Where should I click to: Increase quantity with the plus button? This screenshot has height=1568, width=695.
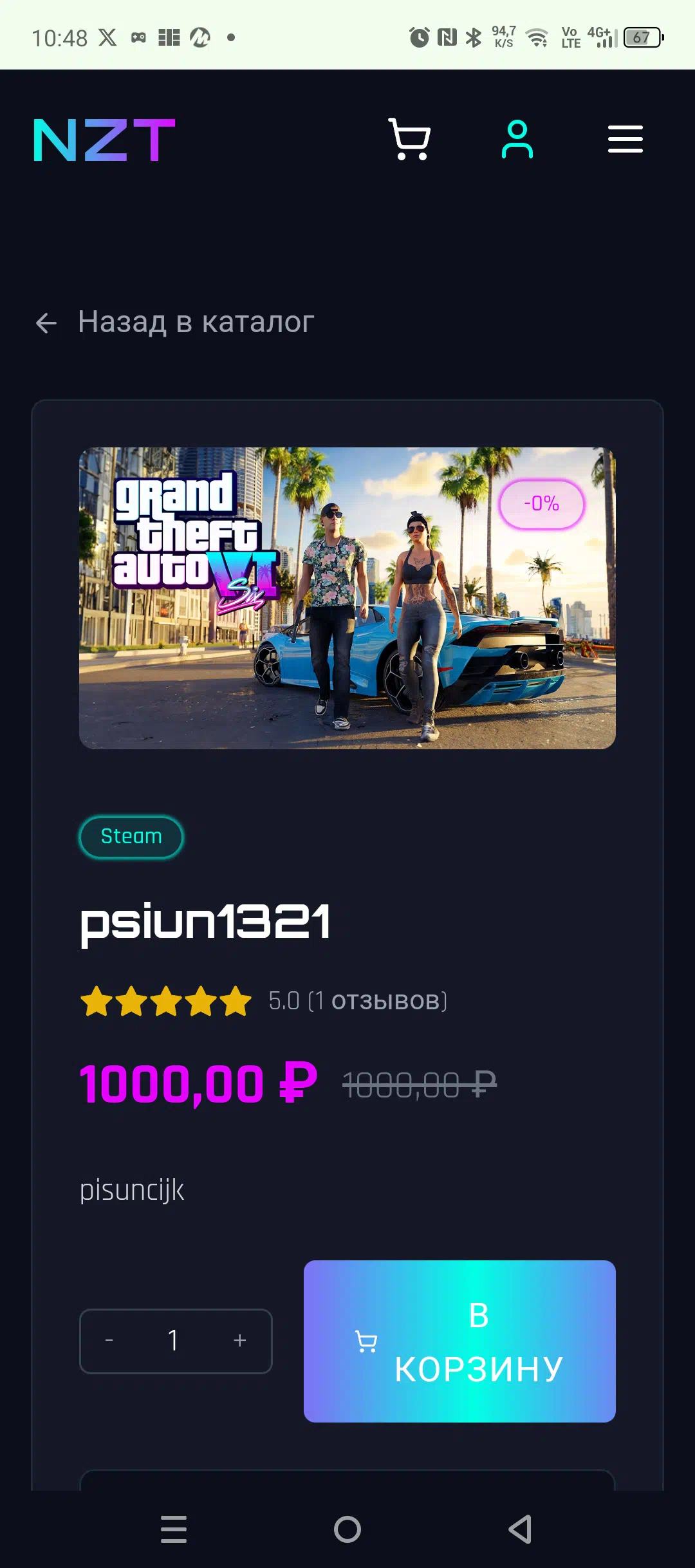(x=240, y=1341)
